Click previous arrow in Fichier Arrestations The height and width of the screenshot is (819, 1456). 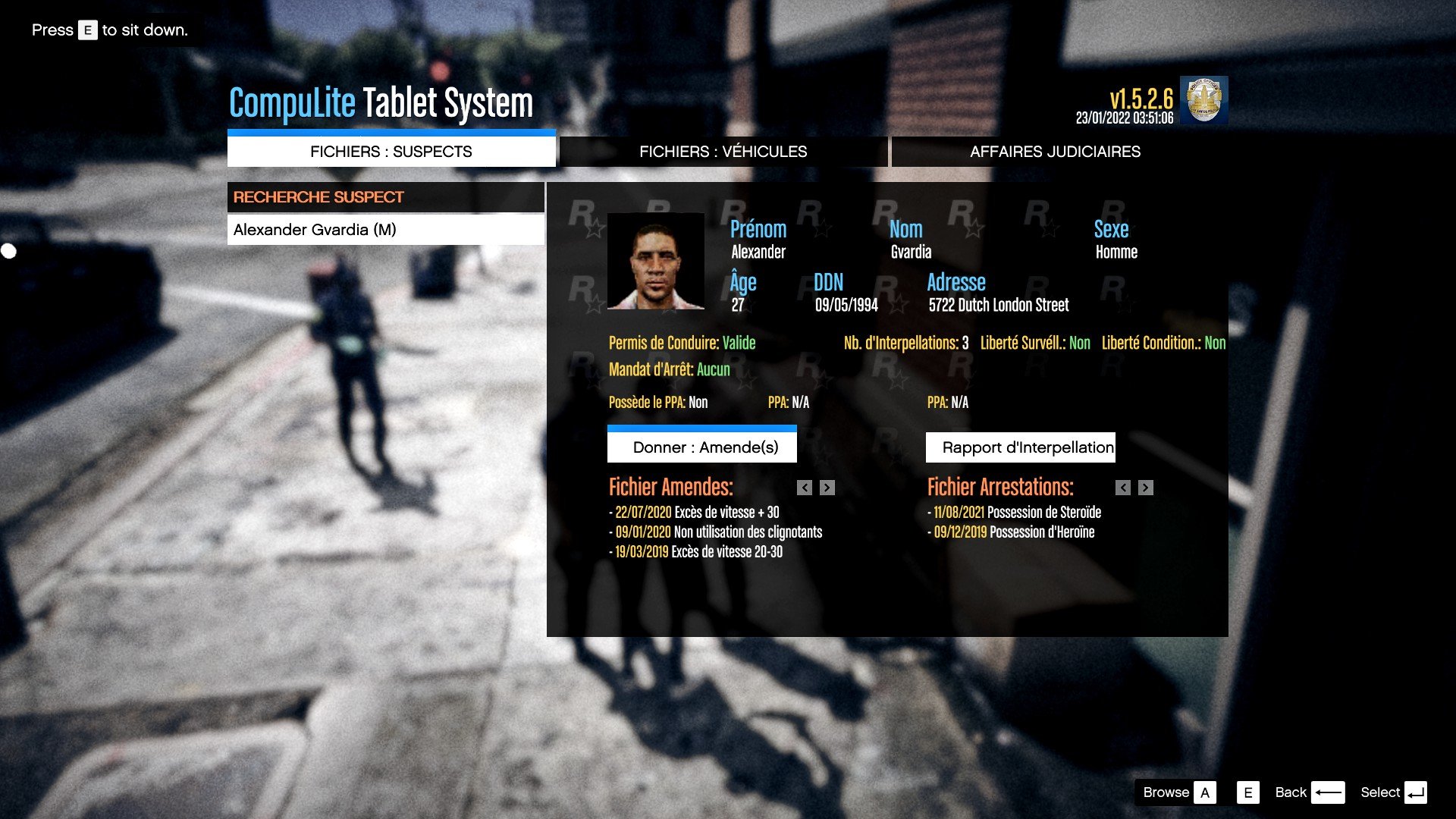pyautogui.click(x=1123, y=488)
